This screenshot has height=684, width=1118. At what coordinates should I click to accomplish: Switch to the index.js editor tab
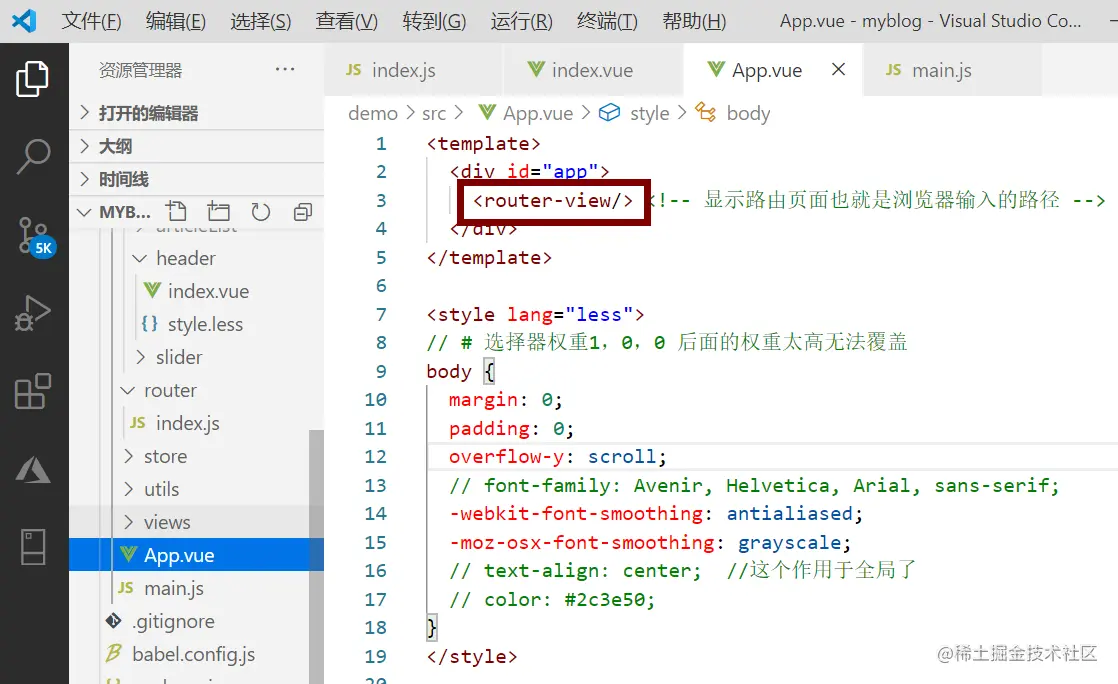413,70
